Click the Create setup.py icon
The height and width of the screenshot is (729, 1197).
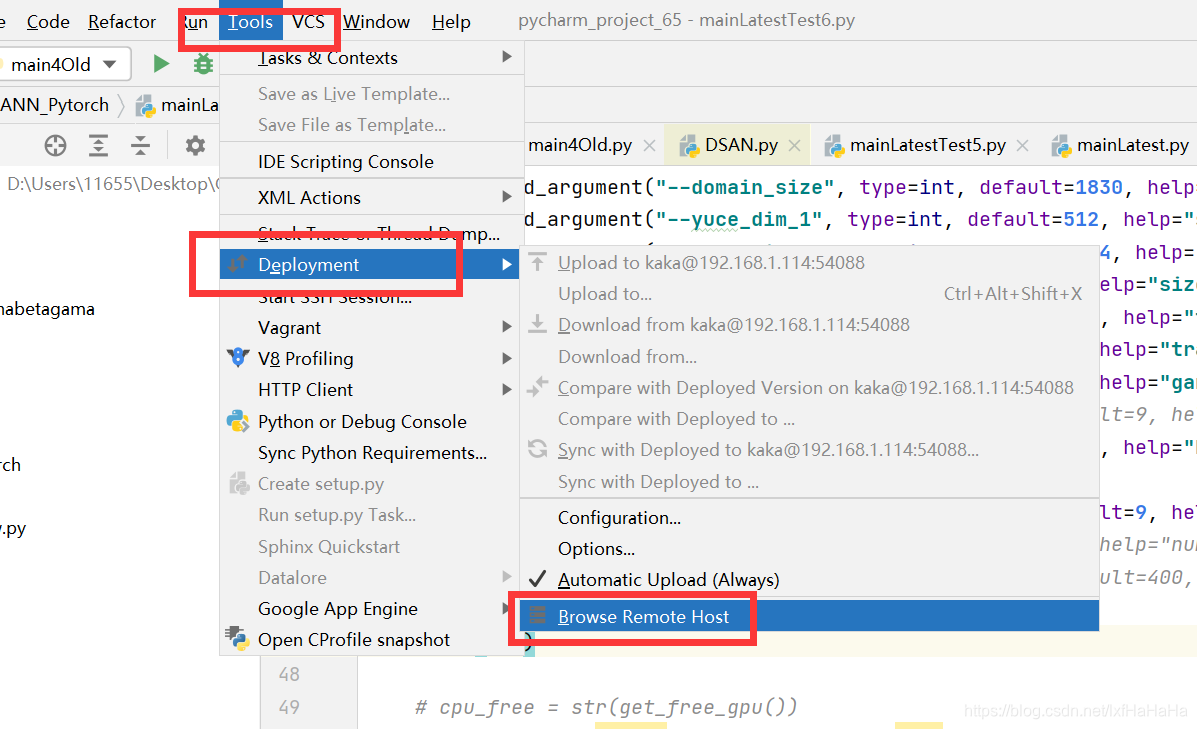coord(239,483)
